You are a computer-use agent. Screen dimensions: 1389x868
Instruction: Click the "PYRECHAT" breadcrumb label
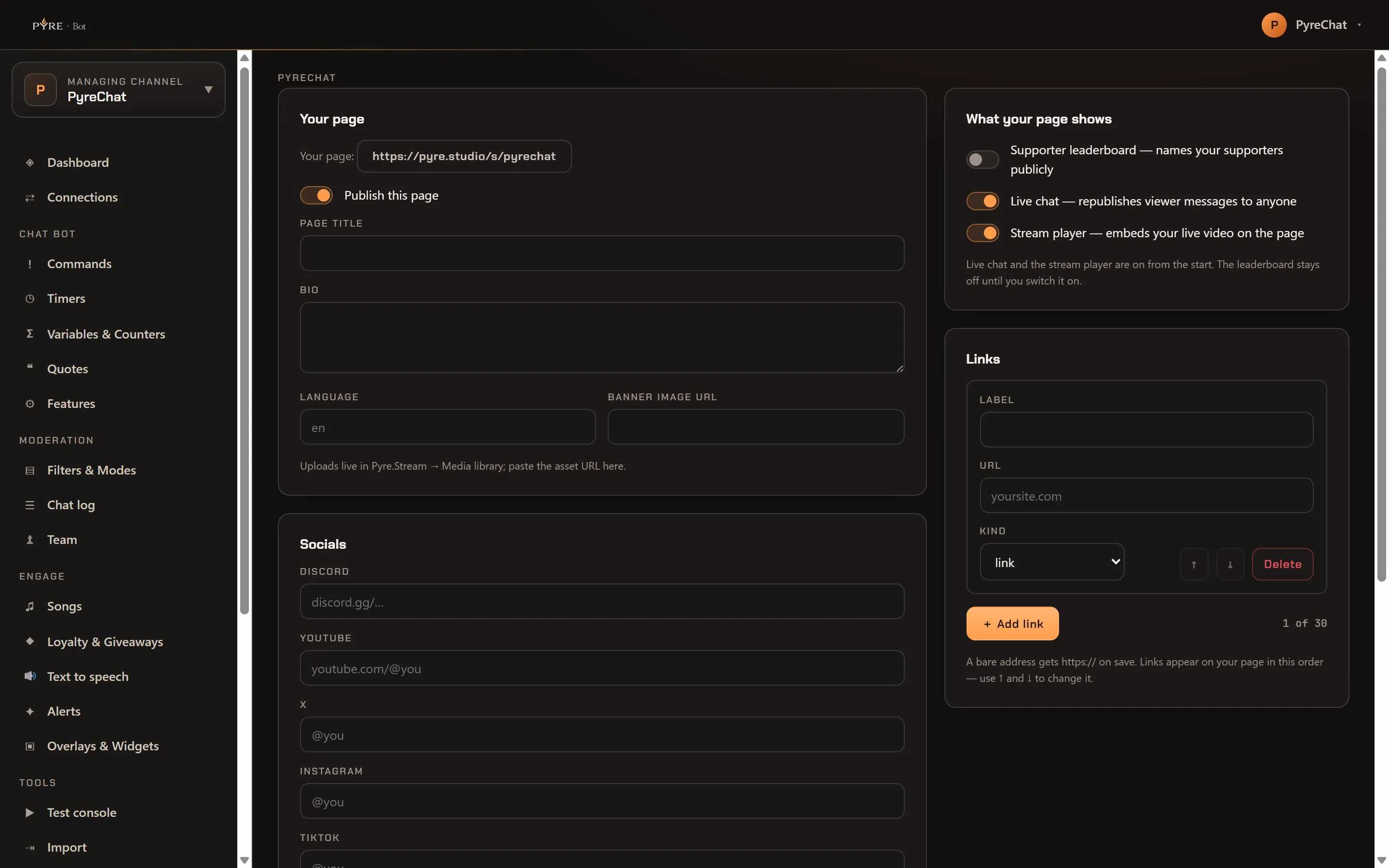307,78
